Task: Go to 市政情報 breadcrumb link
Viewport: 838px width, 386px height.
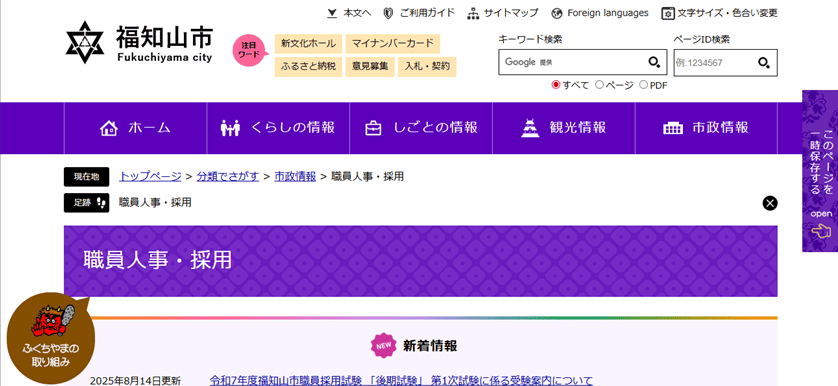Action: coord(295,176)
